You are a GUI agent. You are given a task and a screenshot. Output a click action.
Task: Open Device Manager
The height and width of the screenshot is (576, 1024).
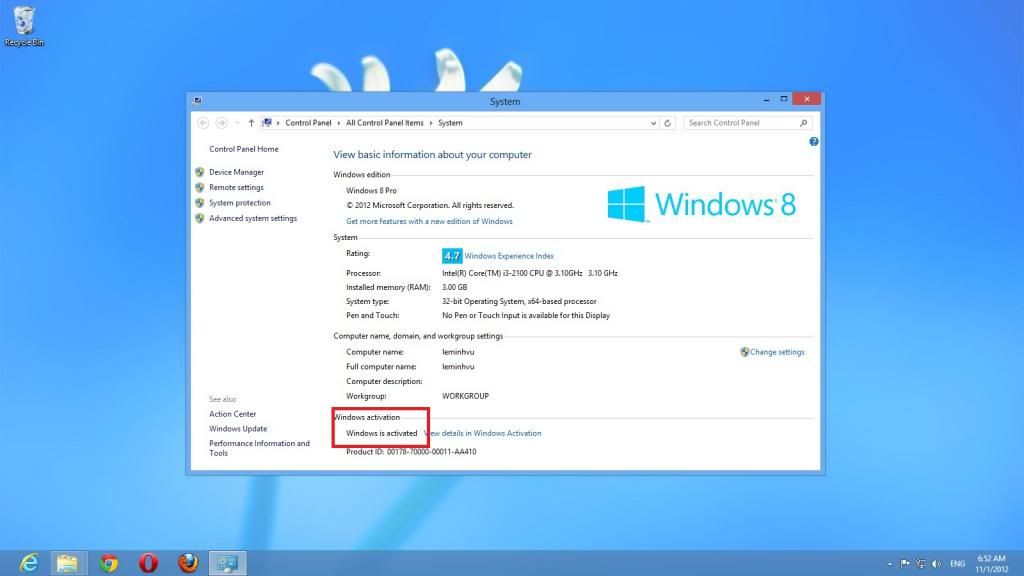pyautogui.click(x=236, y=172)
